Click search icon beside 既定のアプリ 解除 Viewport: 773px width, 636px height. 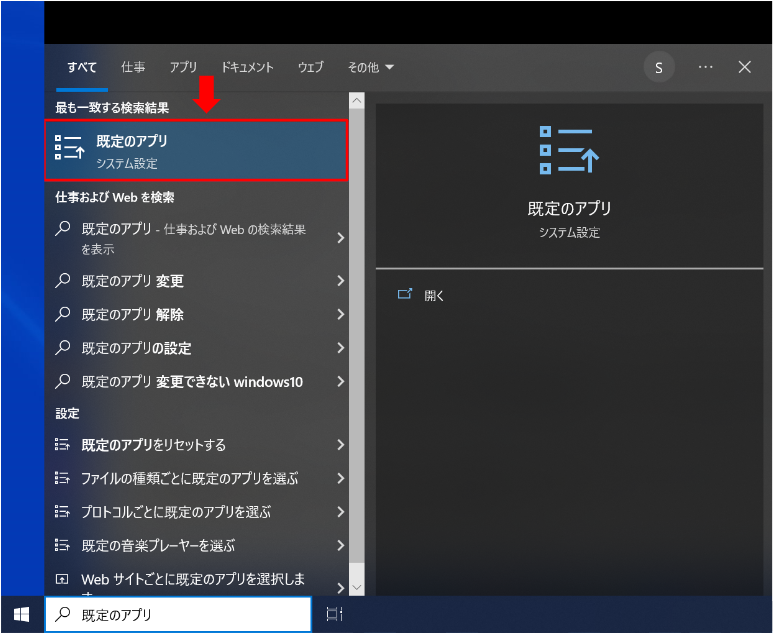pos(63,314)
